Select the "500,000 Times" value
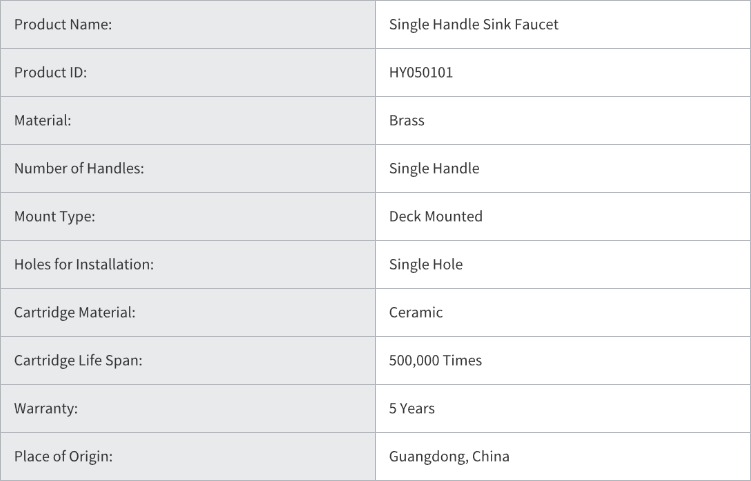 pyautogui.click(x=435, y=361)
